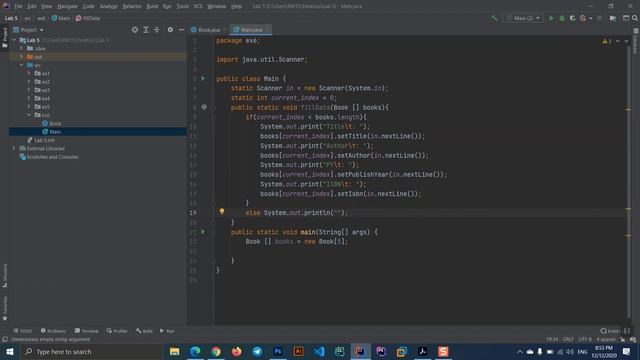Select Book class in project tree

55,123
